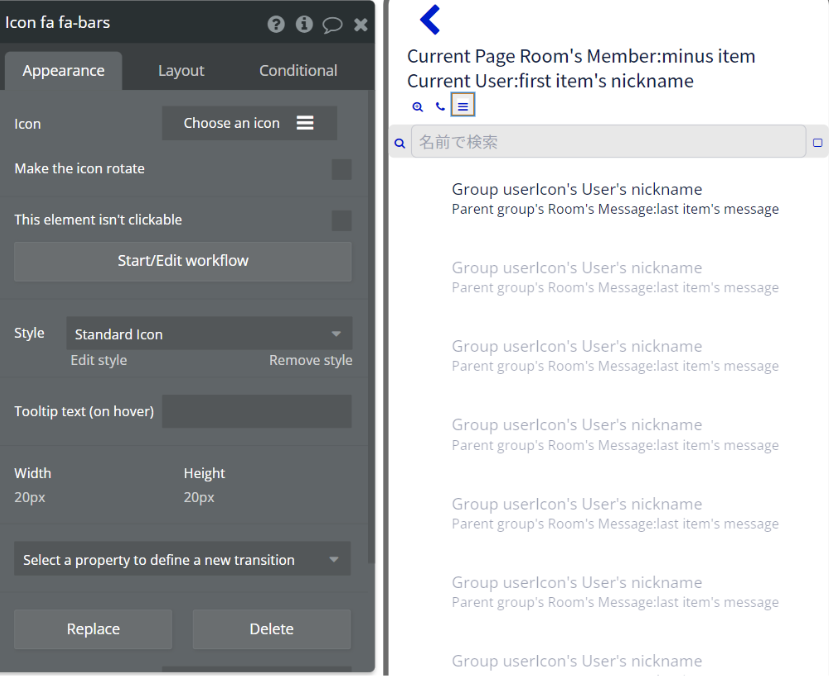Open the element info icon
This screenshot has width=834, height=676.
304,24
